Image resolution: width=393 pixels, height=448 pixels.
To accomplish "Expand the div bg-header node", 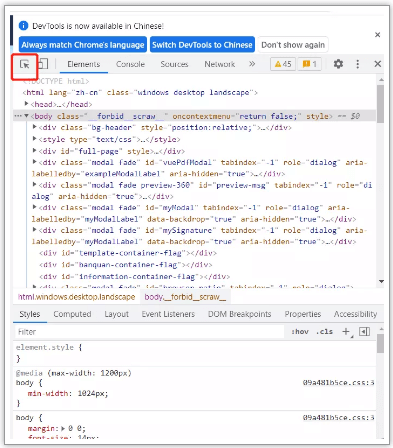I will tap(34, 127).
